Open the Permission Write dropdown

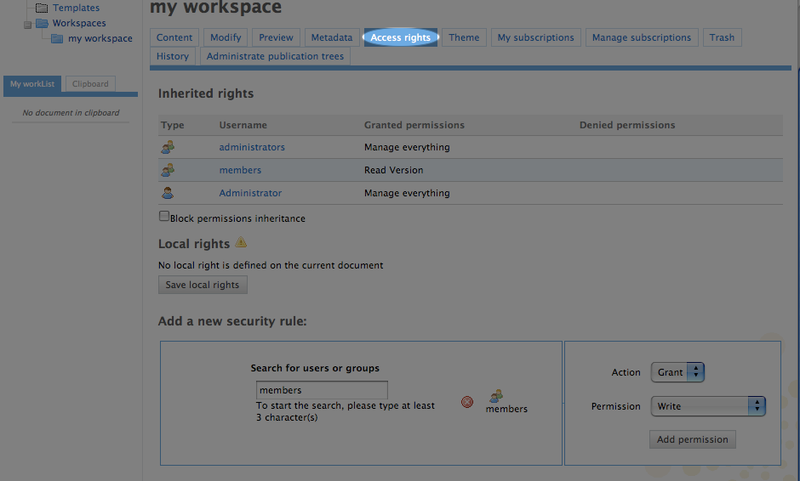click(708, 407)
